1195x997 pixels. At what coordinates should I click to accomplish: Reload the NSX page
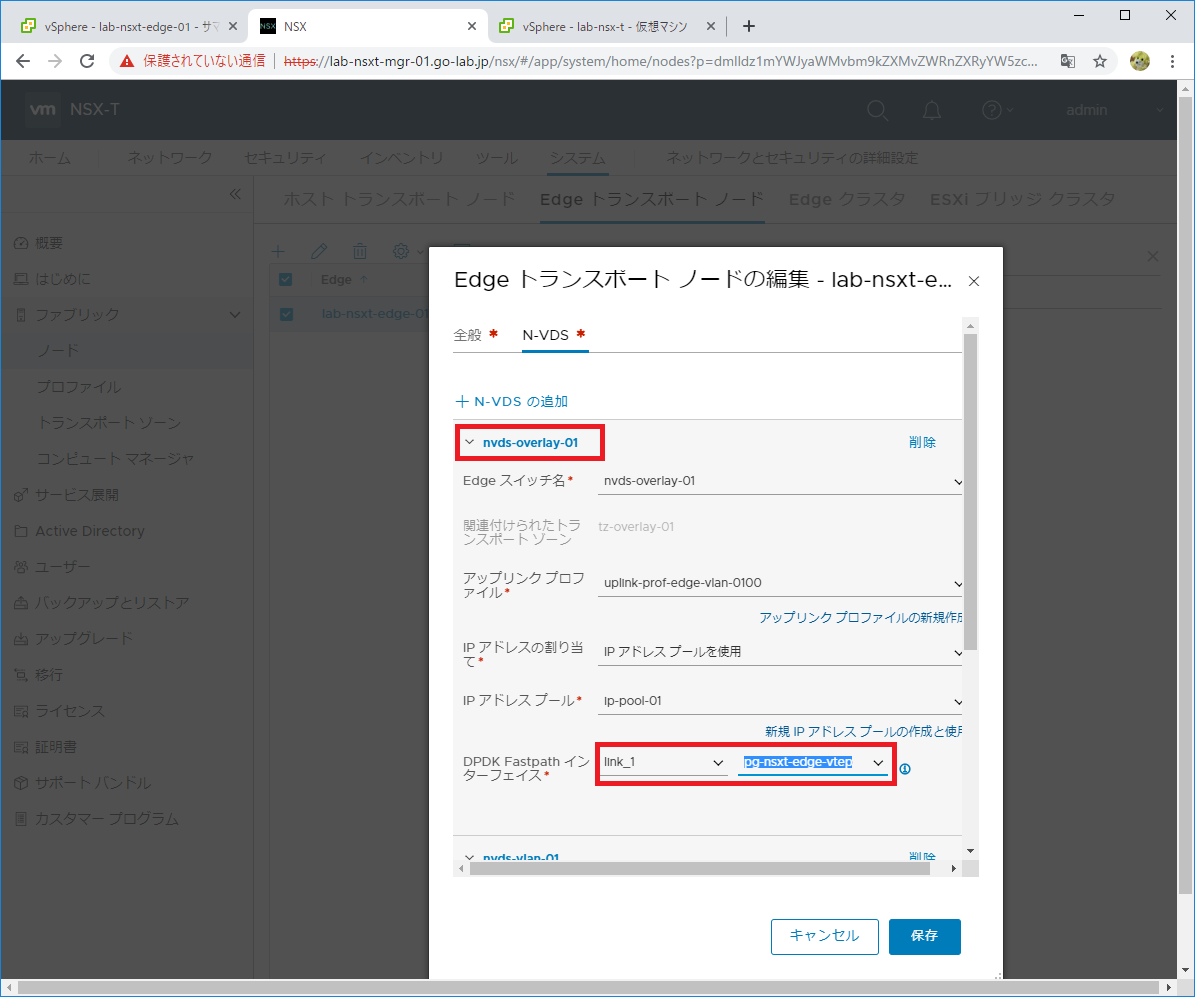pyautogui.click(x=87, y=61)
